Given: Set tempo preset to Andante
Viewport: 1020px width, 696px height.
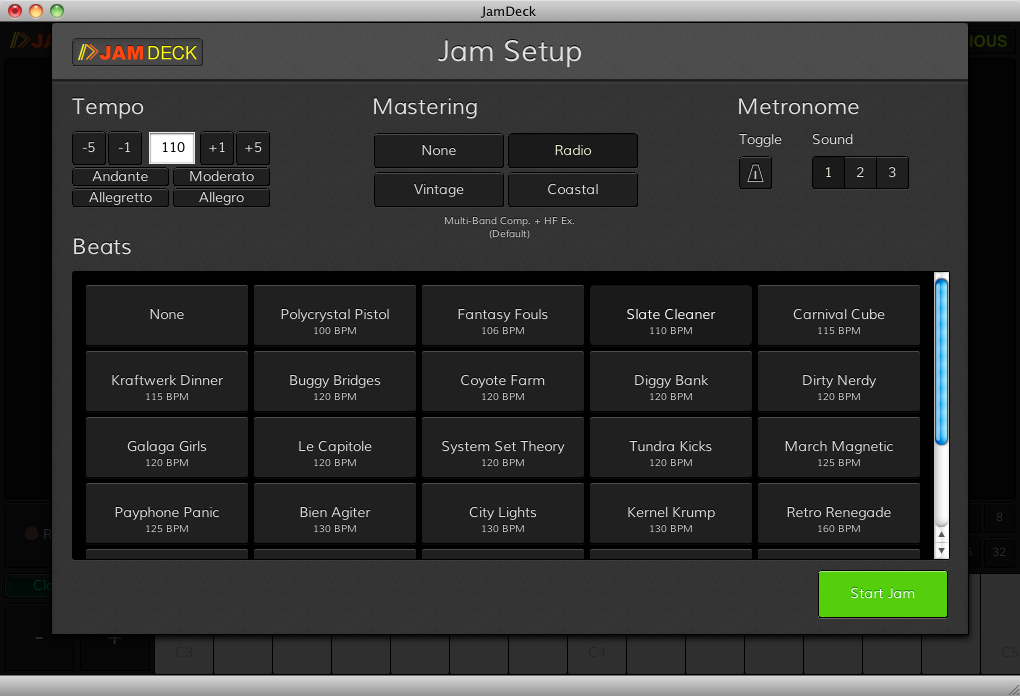Looking at the screenshot, I should click(x=120, y=176).
